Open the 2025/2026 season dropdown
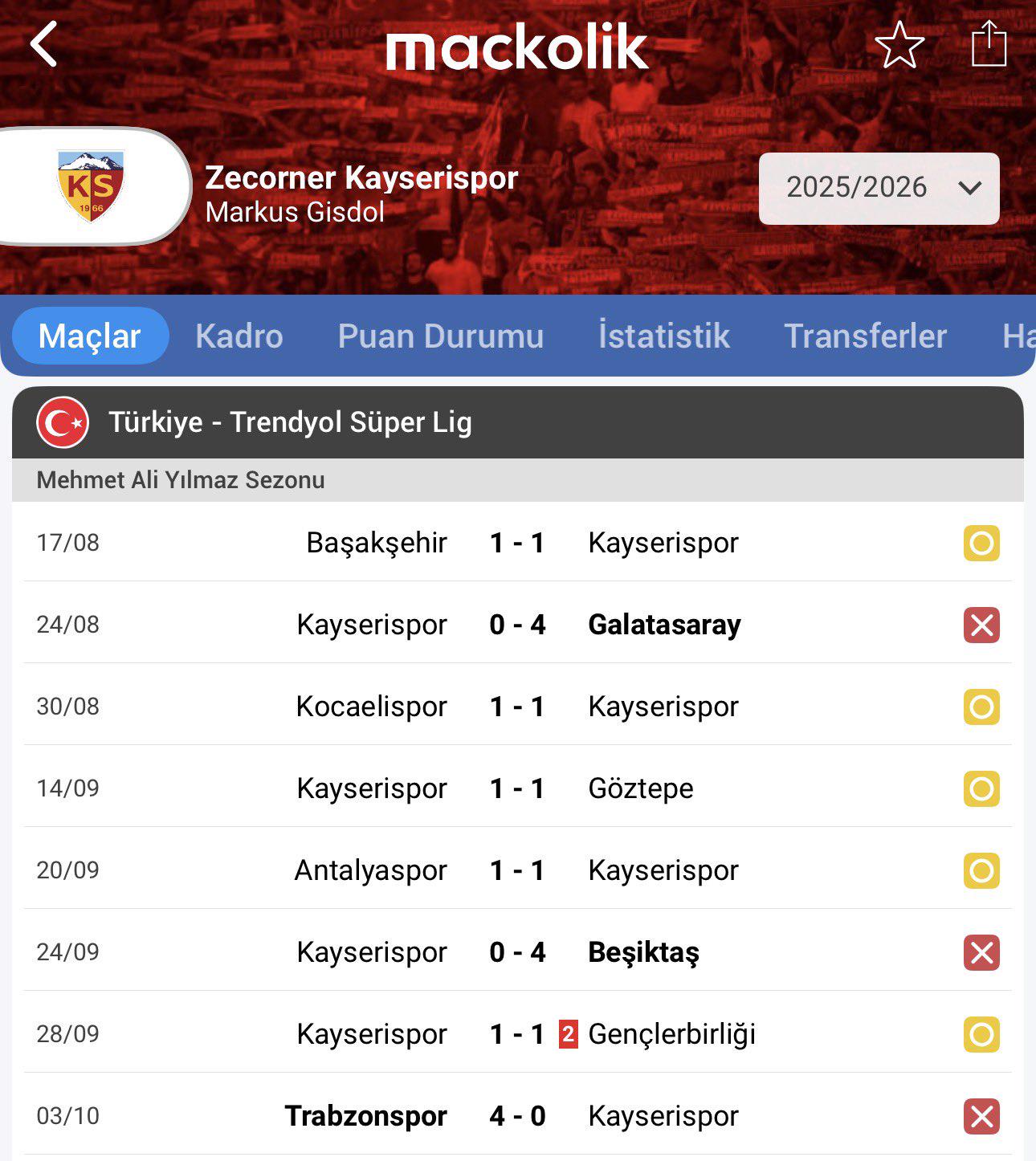The image size is (1036, 1161). (x=879, y=188)
